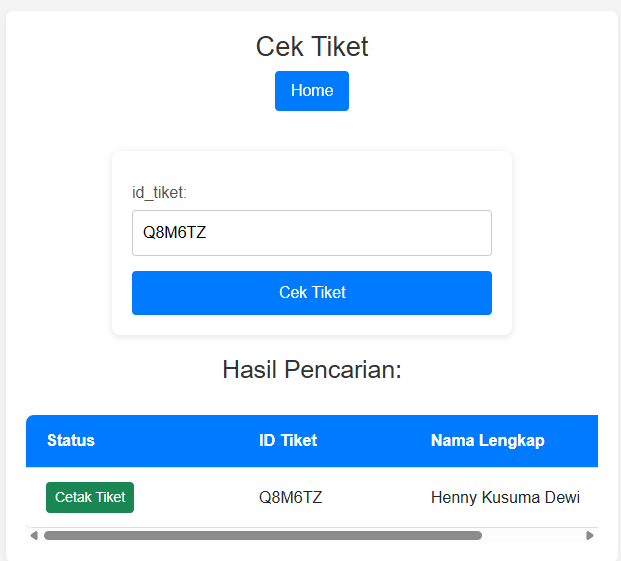621x561 pixels.
Task: Click the Q8M6TZ cell in results table
Action: 290,497
